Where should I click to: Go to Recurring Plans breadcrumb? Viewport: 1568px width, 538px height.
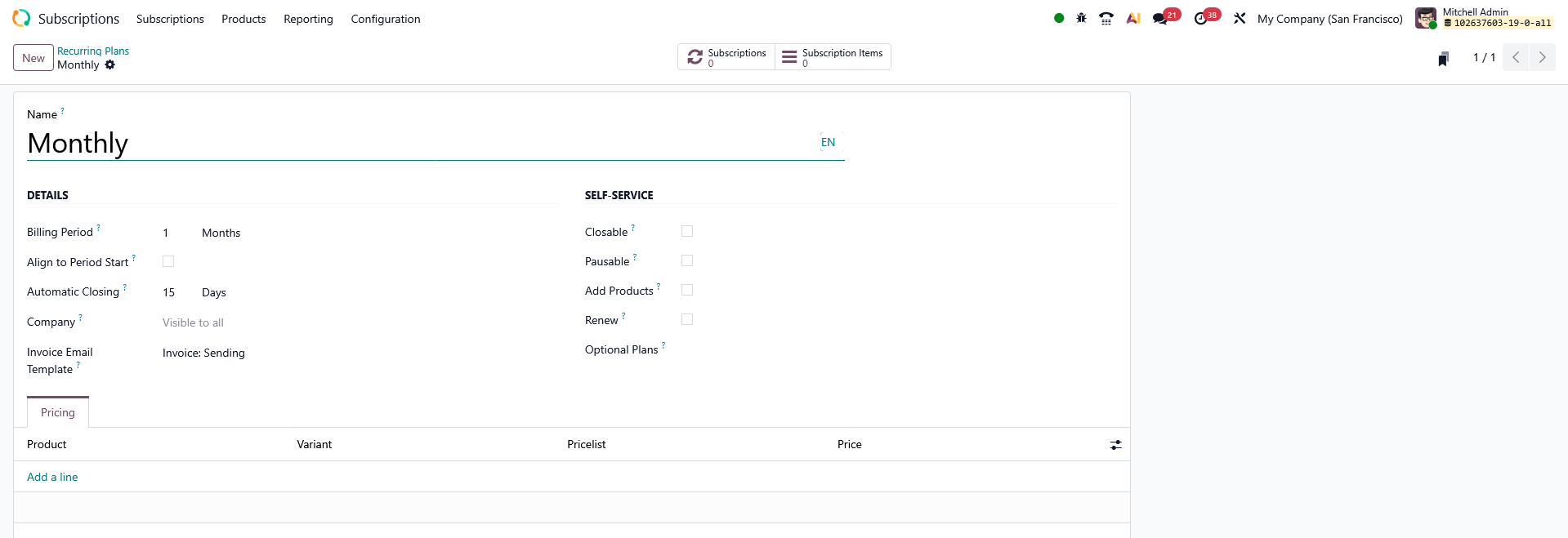click(93, 51)
